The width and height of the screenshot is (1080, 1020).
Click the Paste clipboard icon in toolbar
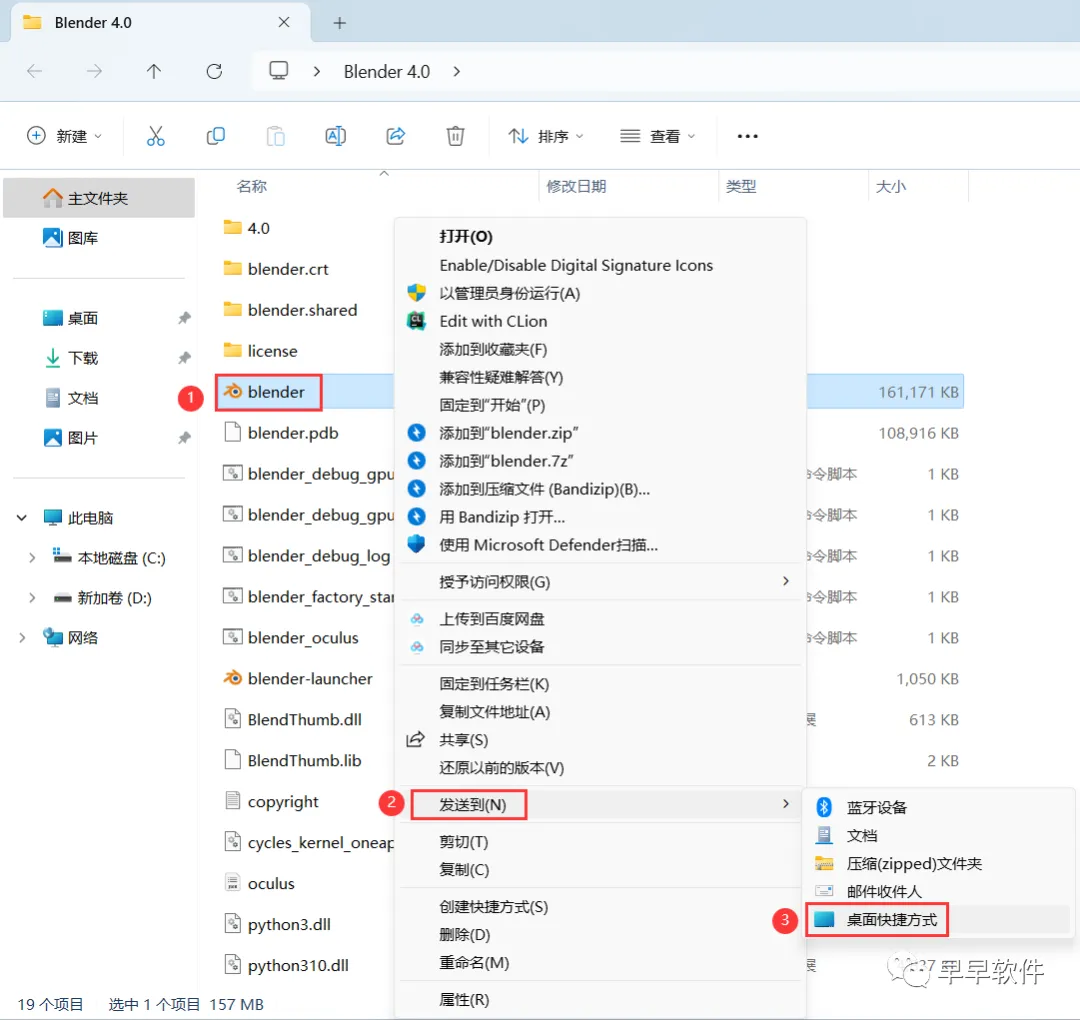(276, 136)
